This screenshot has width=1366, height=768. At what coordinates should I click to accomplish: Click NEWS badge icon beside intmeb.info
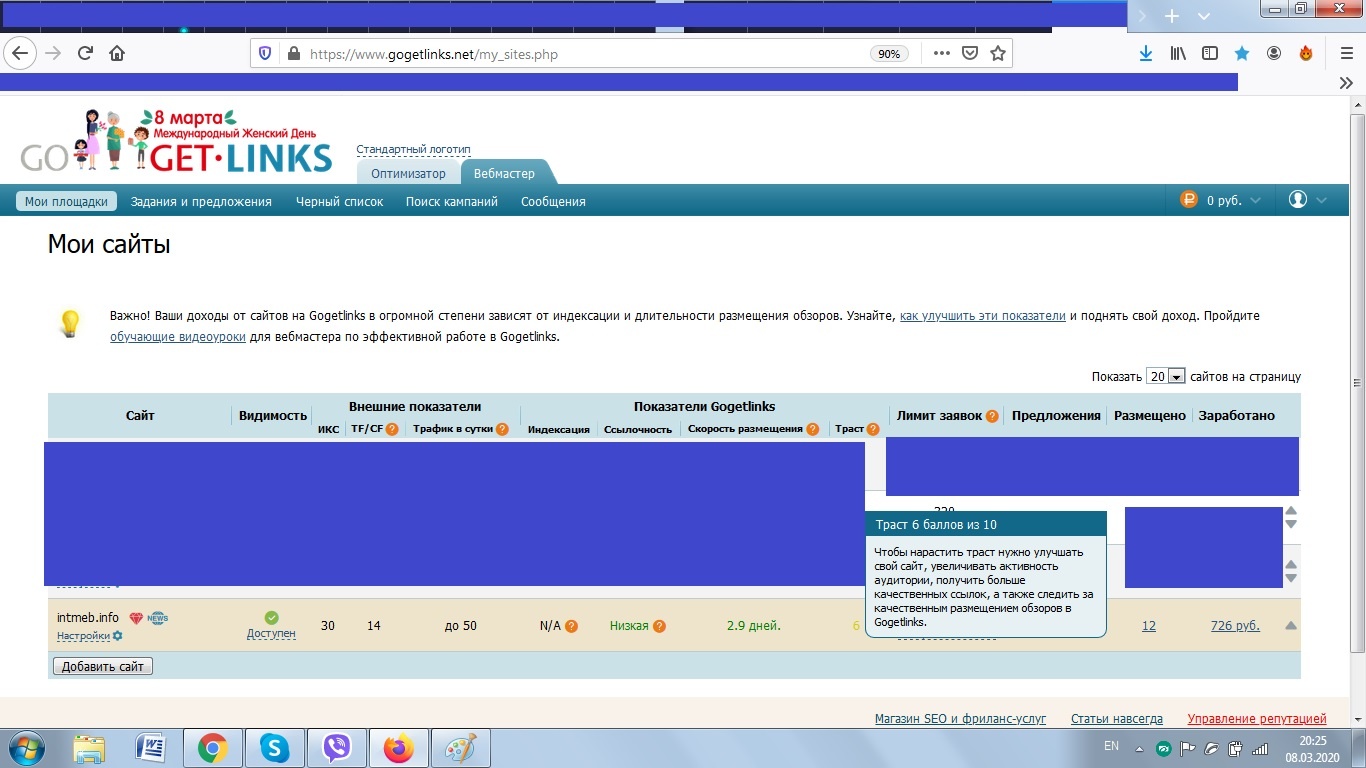point(158,618)
